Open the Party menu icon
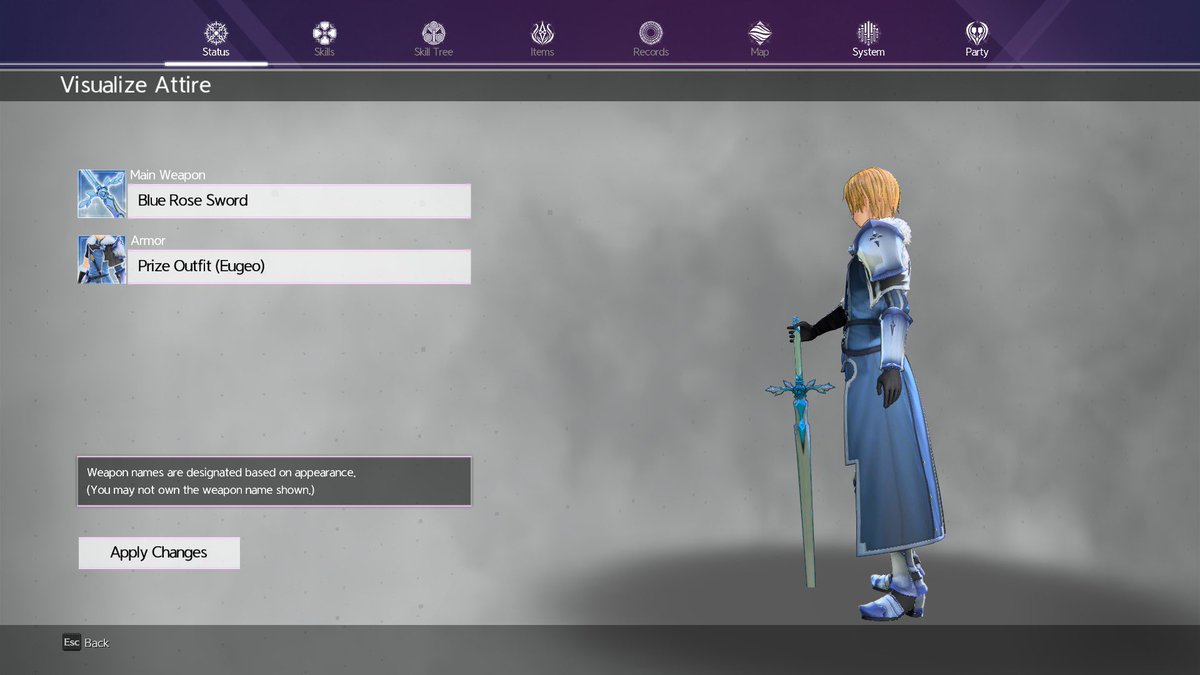Image resolution: width=1200 pixels, height=675 pixels. 977,32
